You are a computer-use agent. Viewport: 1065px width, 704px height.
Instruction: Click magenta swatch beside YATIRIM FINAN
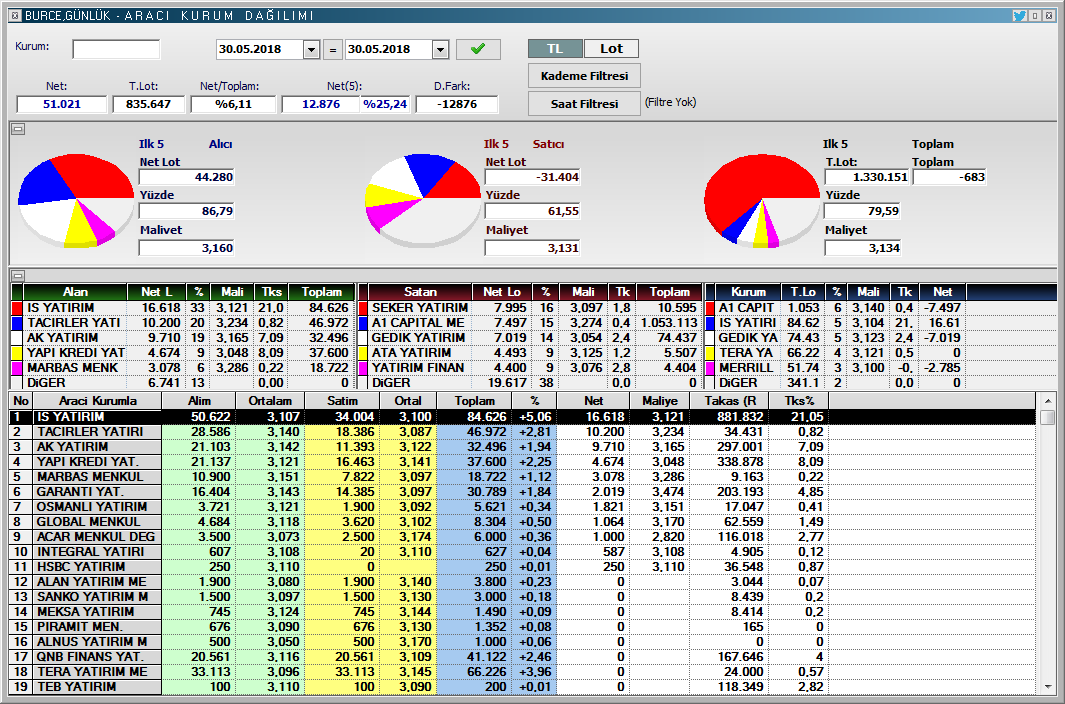[363, 368]
